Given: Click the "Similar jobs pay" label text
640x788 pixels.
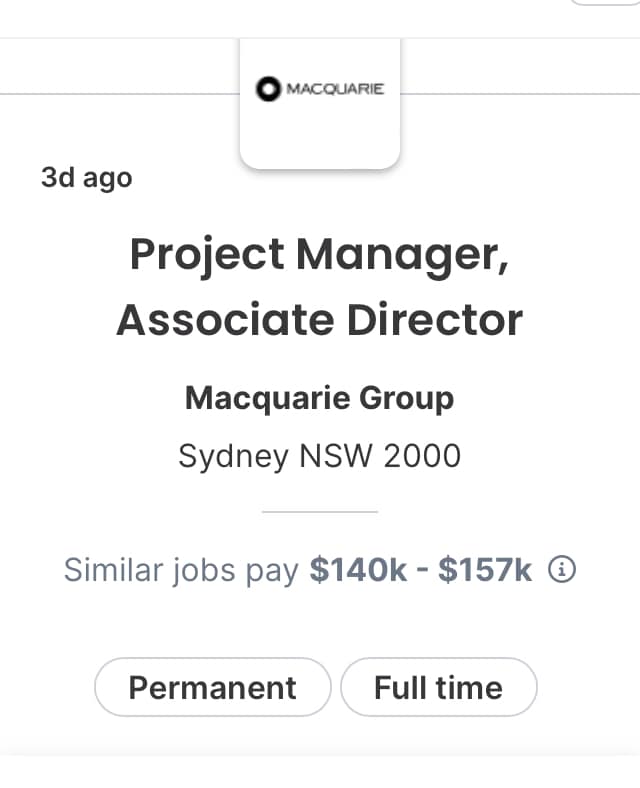Looking at the screenshot, I should (x=181, y=570).
